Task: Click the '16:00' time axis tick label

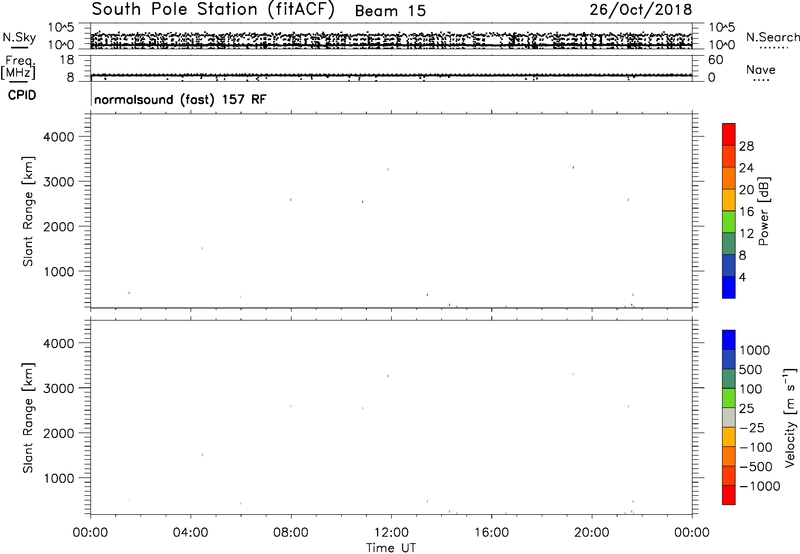Action: pos(491,533)
